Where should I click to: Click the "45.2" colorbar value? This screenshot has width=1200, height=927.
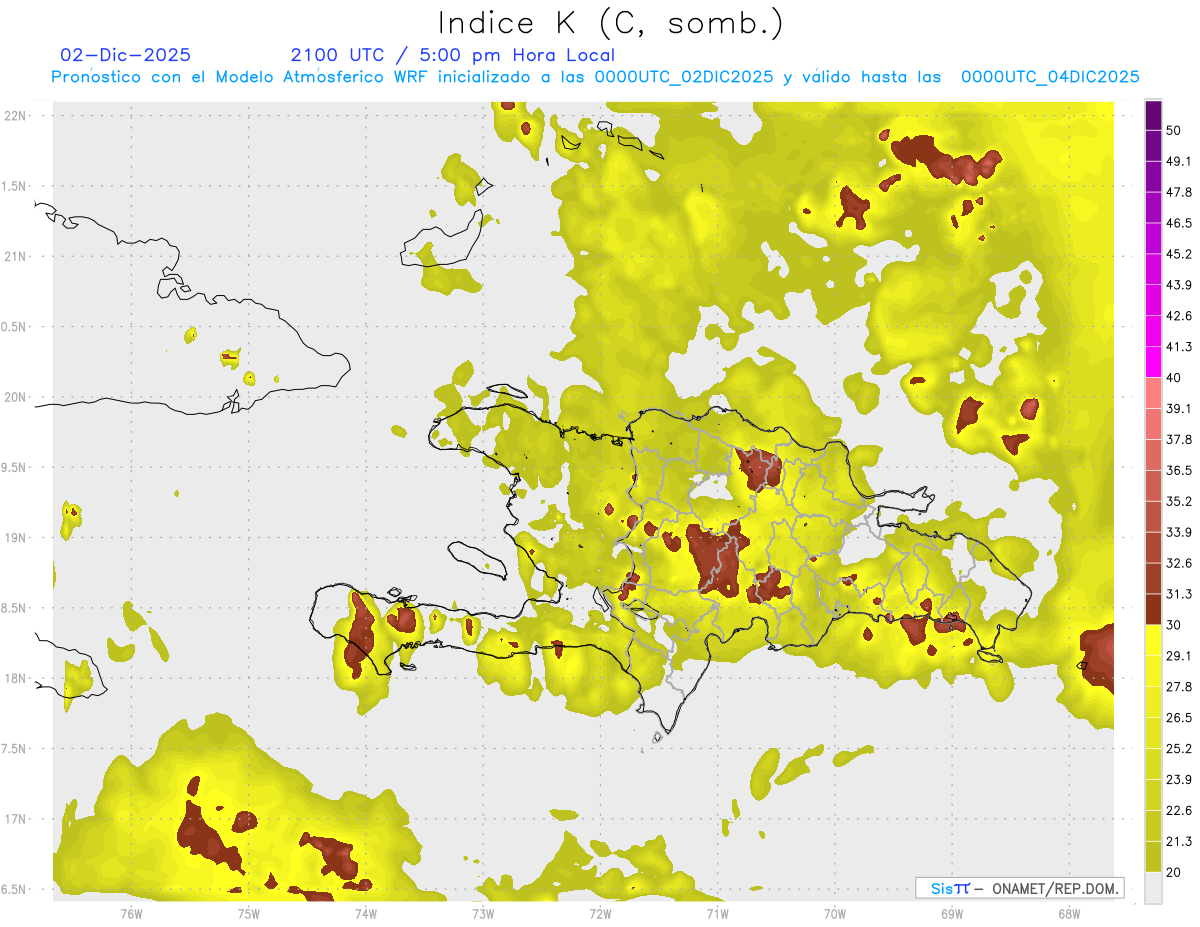click(x=1179, y=254)
